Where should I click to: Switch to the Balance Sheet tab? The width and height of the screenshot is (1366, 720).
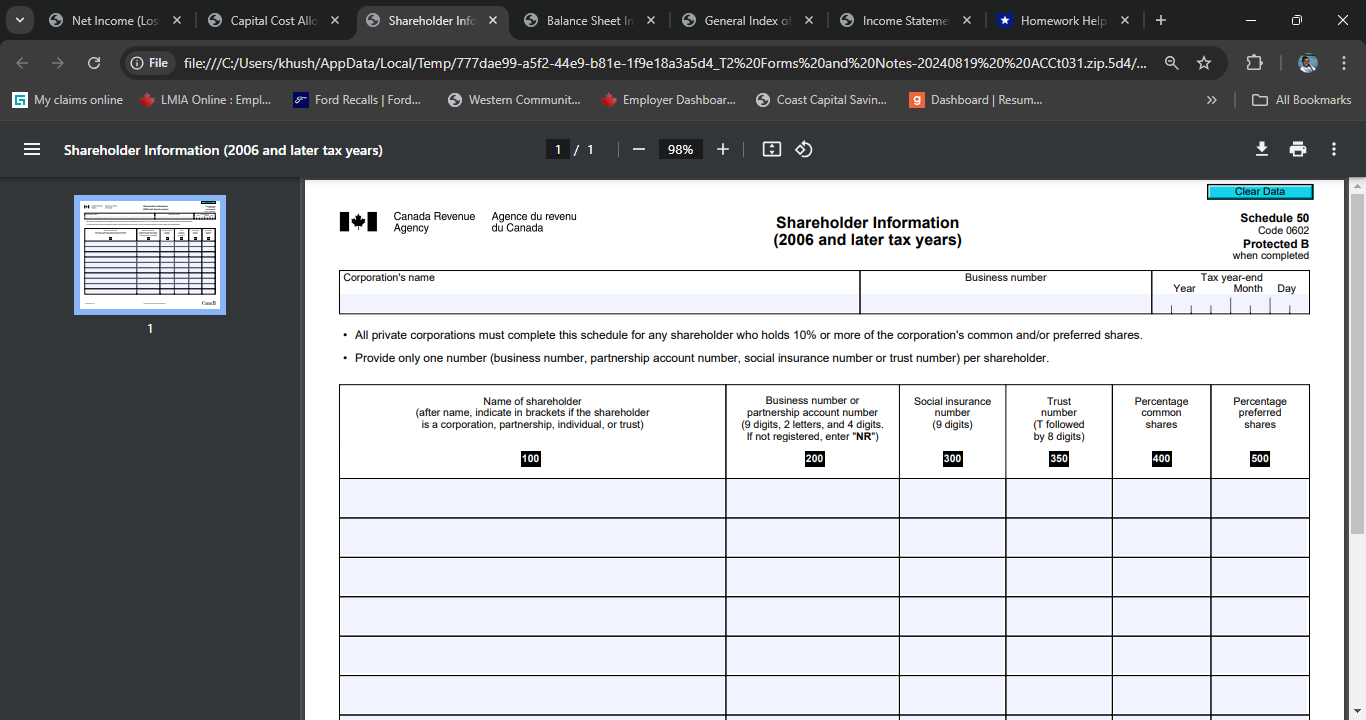(589, 20)
